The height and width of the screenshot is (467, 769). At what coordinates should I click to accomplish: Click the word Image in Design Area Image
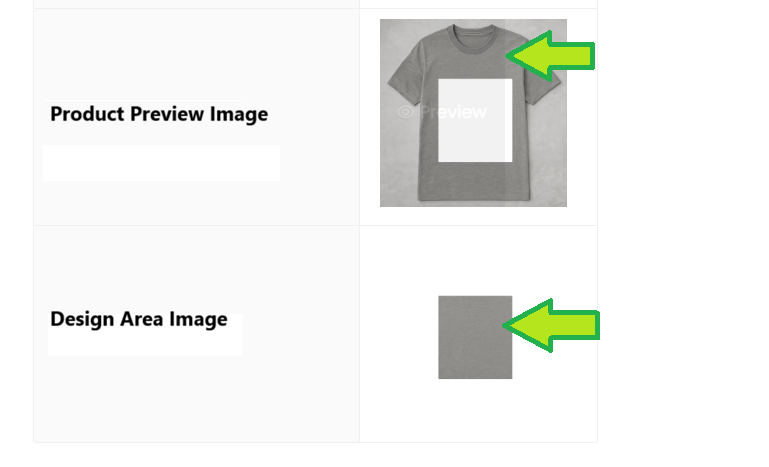click(198, 319)
